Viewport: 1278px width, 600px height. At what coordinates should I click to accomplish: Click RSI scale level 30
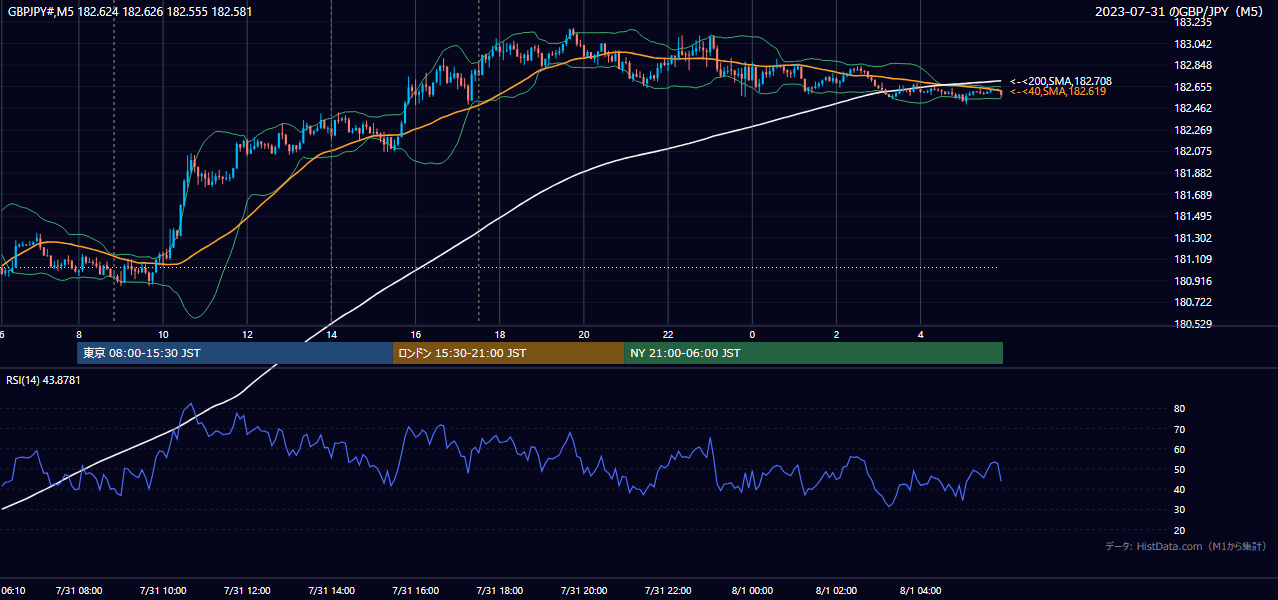pos(1179,510)
